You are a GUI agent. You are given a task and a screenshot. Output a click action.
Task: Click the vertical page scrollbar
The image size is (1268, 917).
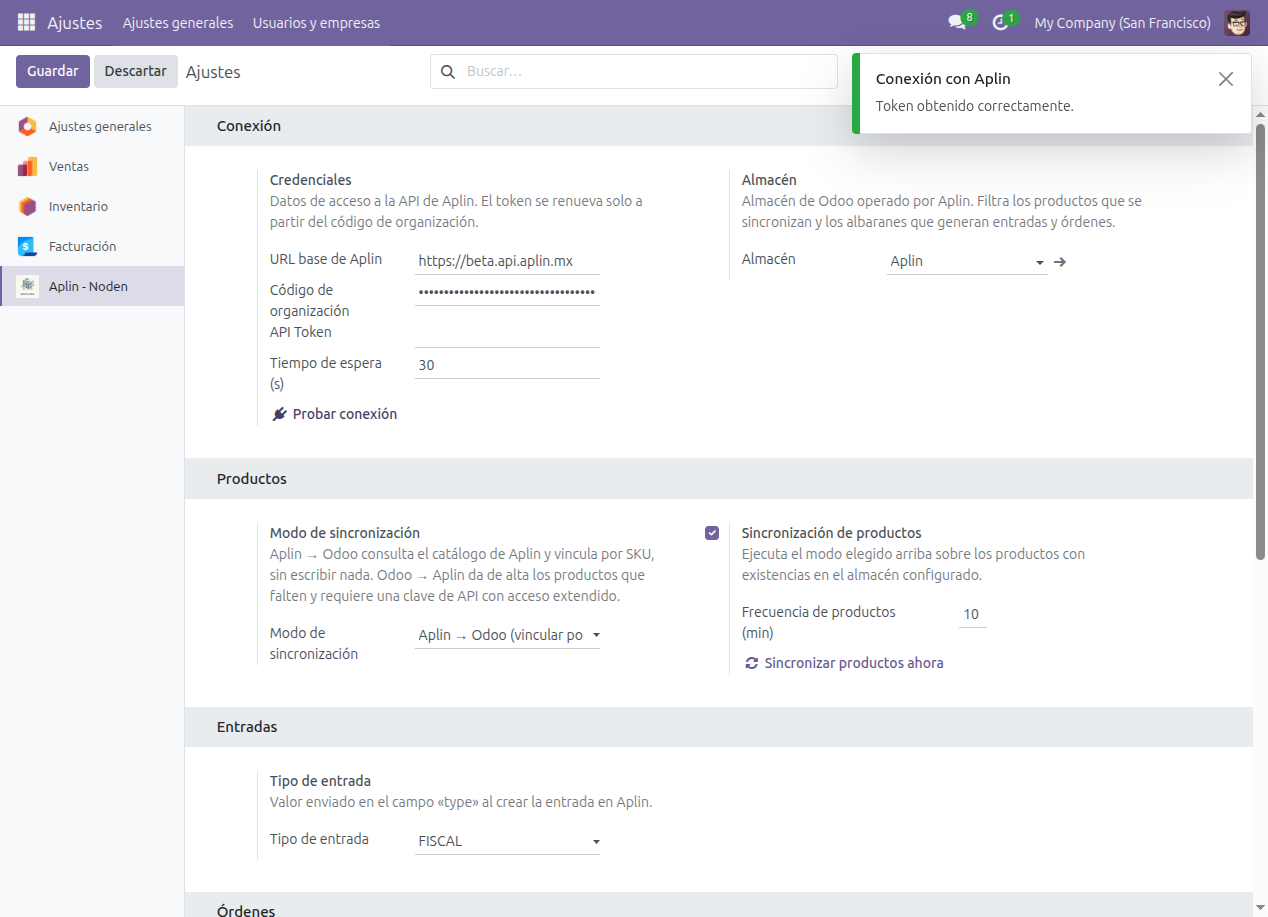1261,340
